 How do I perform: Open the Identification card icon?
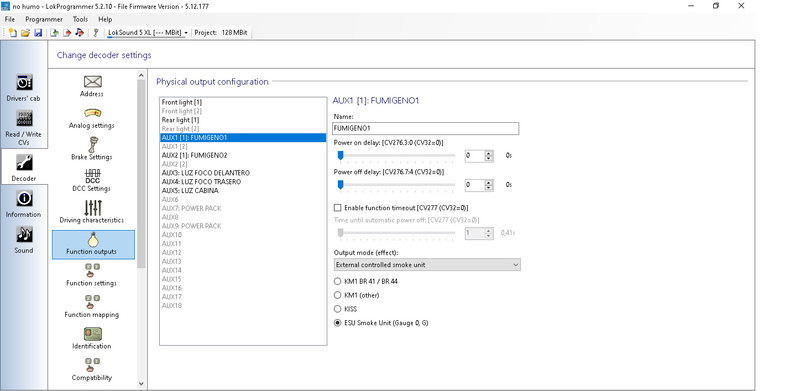coord(92,334)
